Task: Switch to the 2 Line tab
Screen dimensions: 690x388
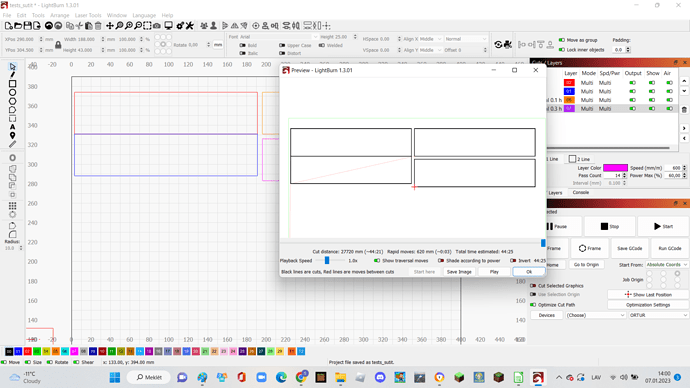Action: tap(580, 159)
